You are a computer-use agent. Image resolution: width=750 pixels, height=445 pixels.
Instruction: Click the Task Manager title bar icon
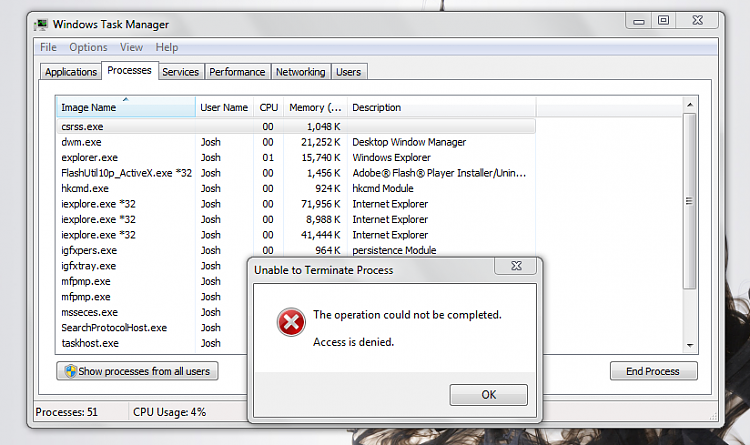(x=42, y=24)
